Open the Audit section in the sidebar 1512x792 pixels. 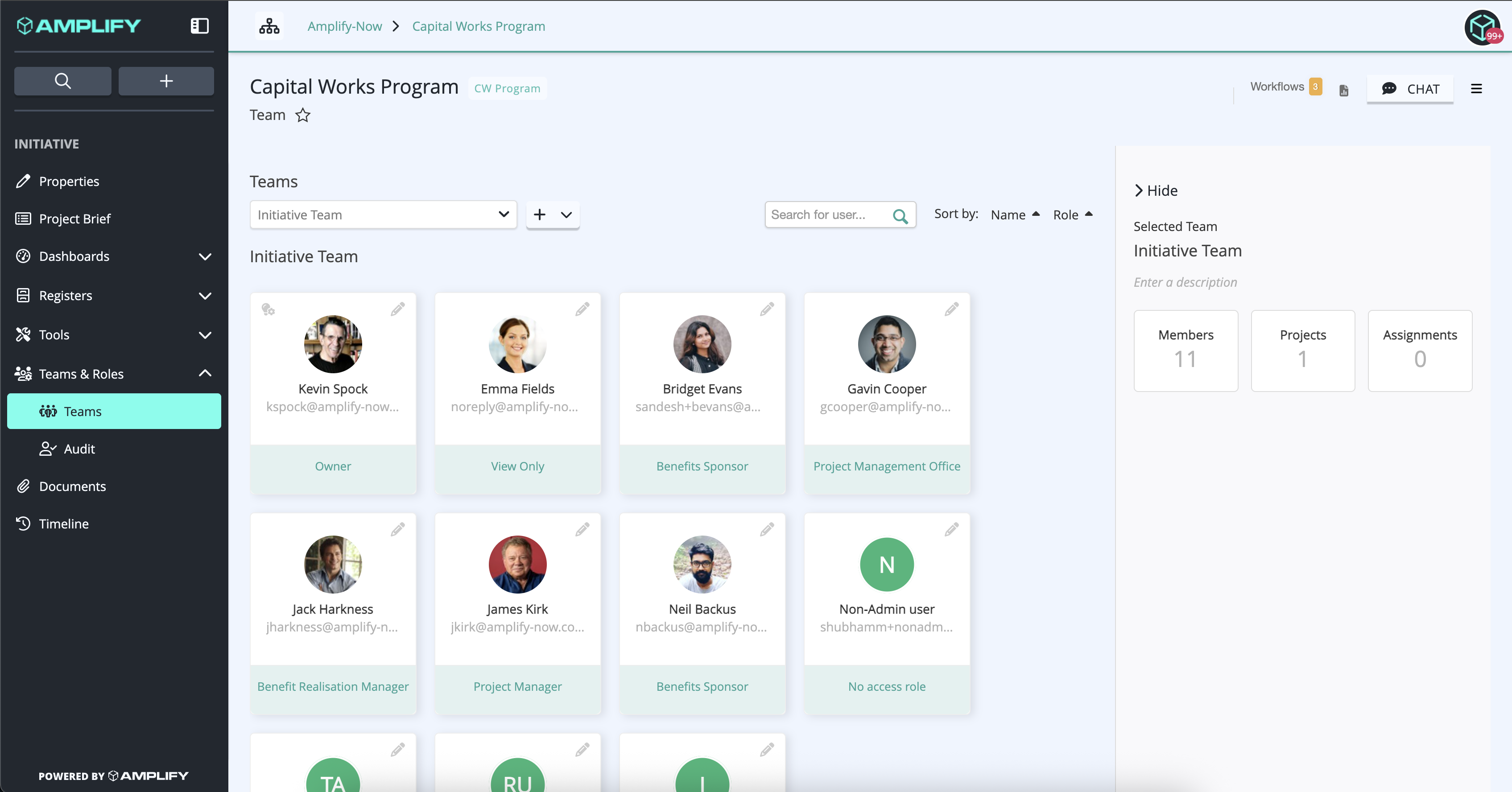pos(78,449)
